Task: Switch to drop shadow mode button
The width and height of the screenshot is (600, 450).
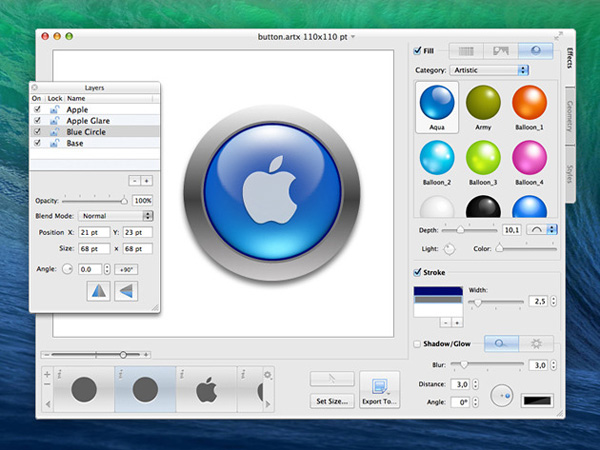Action: (x=501, y=344)
